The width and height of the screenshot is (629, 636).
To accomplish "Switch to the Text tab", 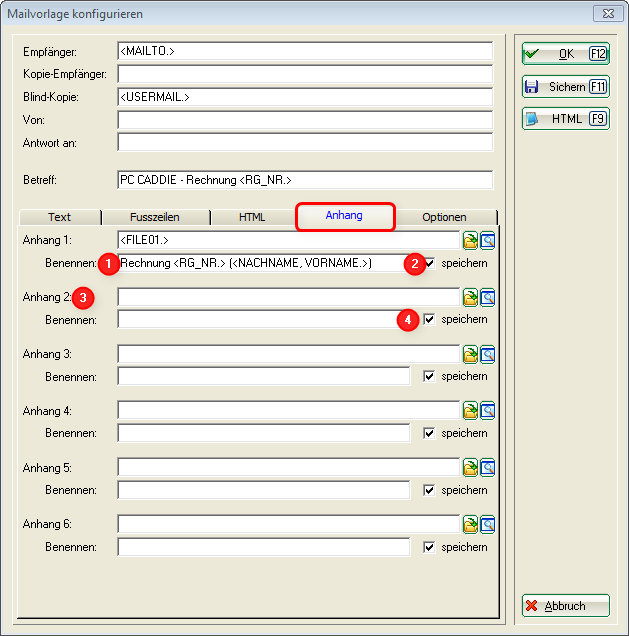I will coord(60,217).
